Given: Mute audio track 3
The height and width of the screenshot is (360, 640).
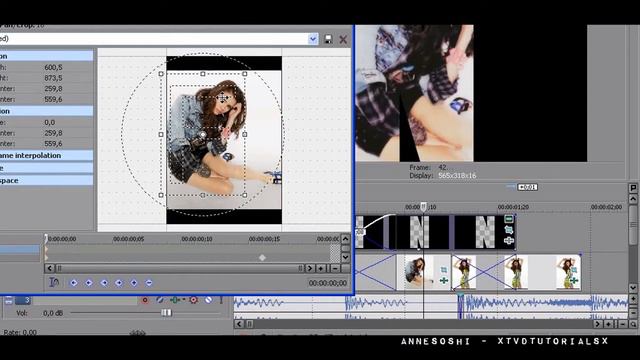Looking at the screenshot, I should 208,300.
